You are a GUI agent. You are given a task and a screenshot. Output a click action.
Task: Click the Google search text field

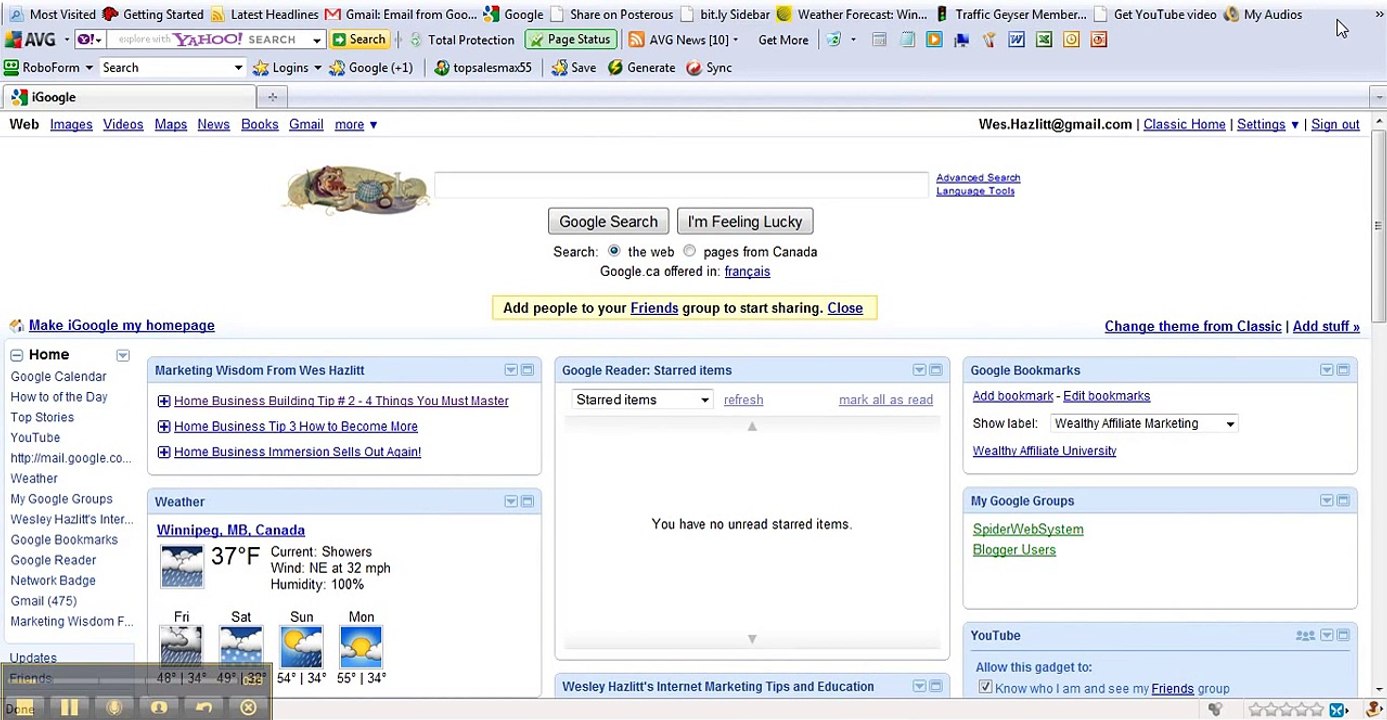coord(682,184)
